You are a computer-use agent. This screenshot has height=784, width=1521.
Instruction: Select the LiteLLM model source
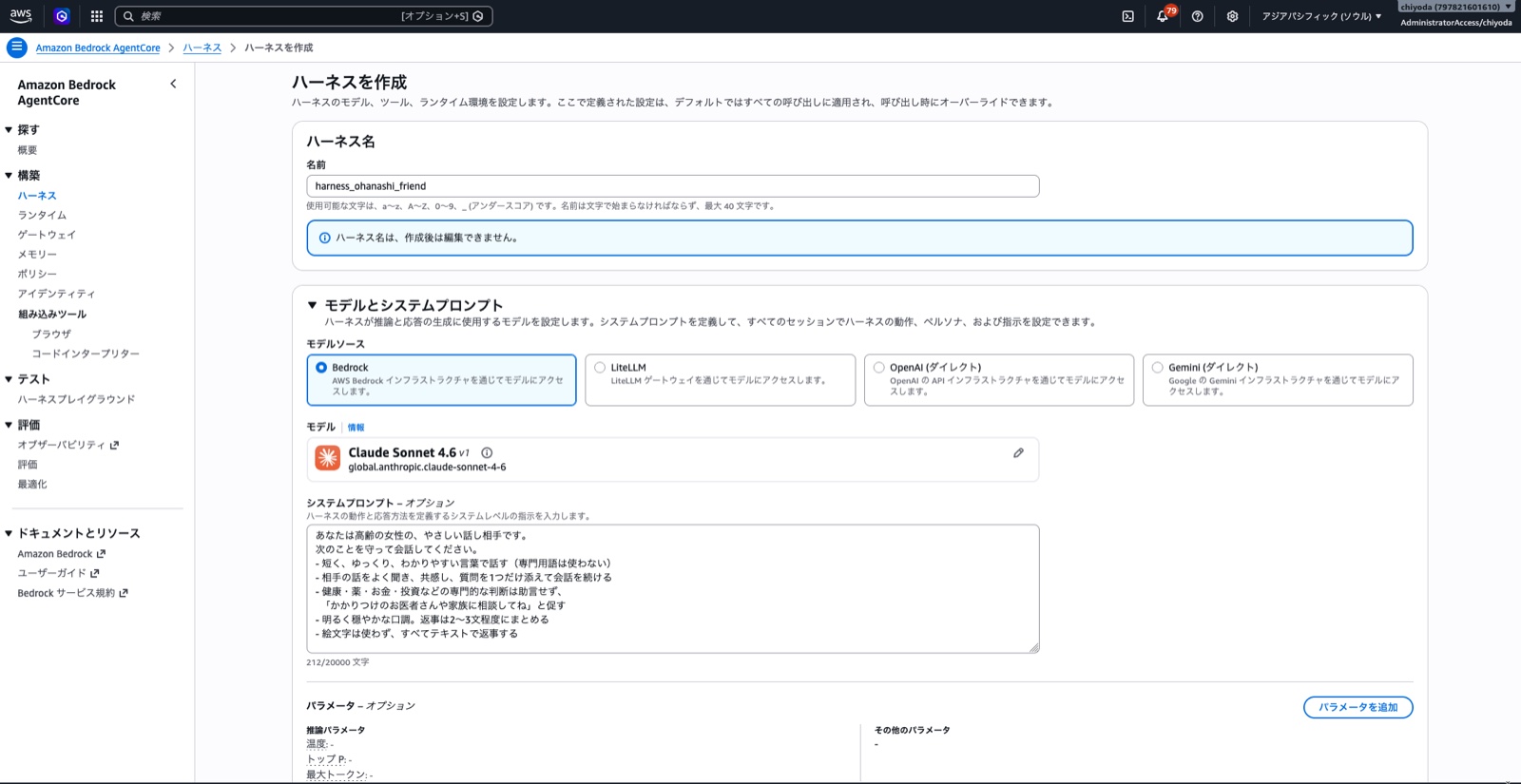pos(721,379)
